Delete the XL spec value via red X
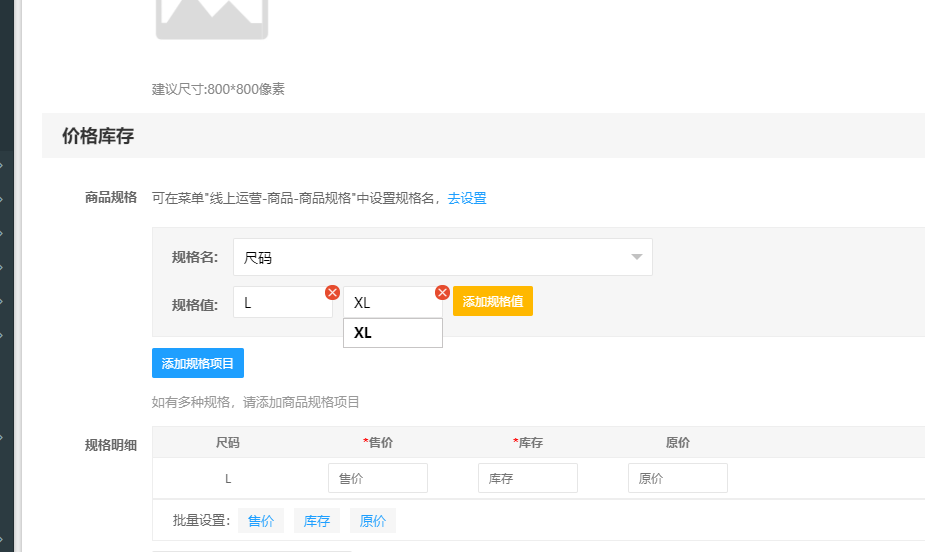 click(442, 292)
